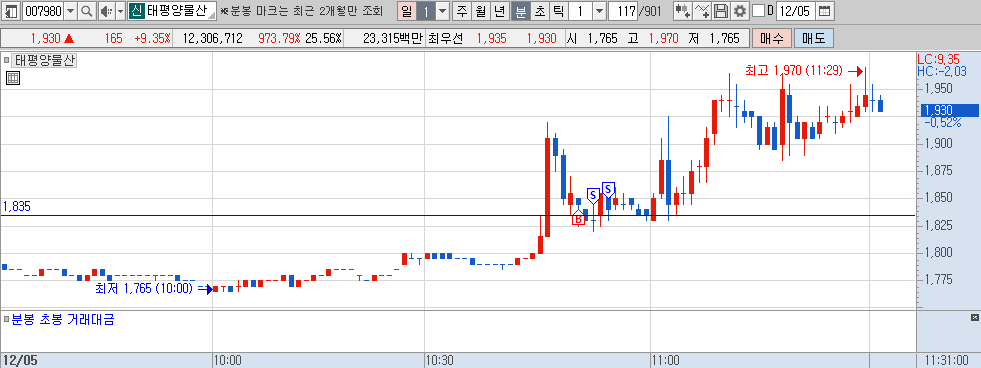Click the add candlestick chart icon
The image size is (981, 368).
tap(683, 11)
